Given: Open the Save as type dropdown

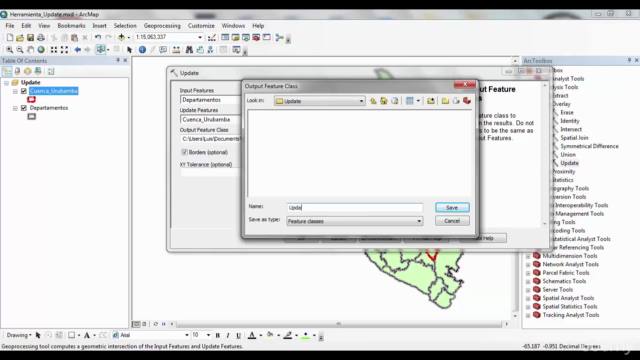Looking at the screenshot, I should click(419, 221).
